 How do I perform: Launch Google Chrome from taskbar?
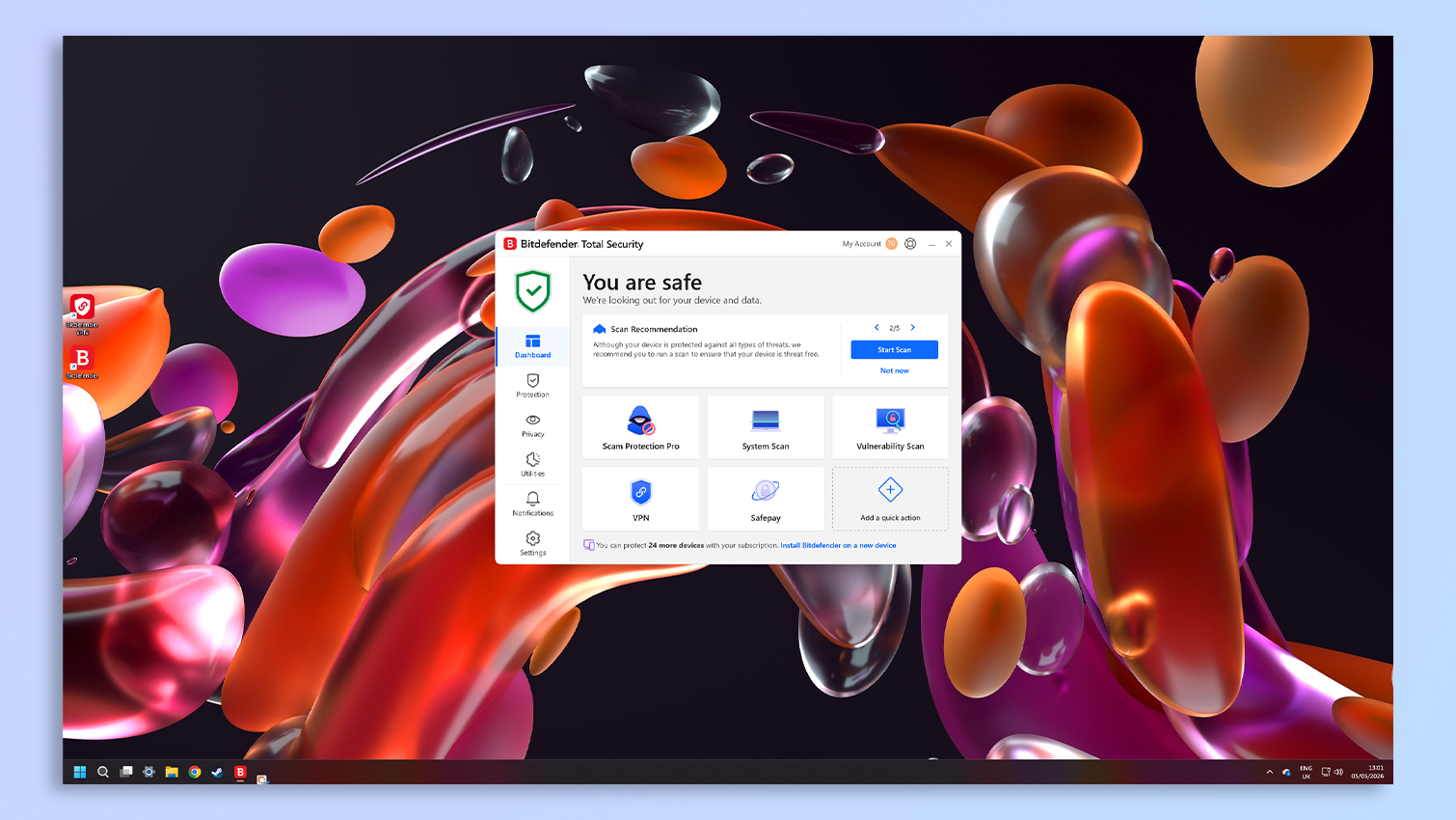click(x=195, y=772)
